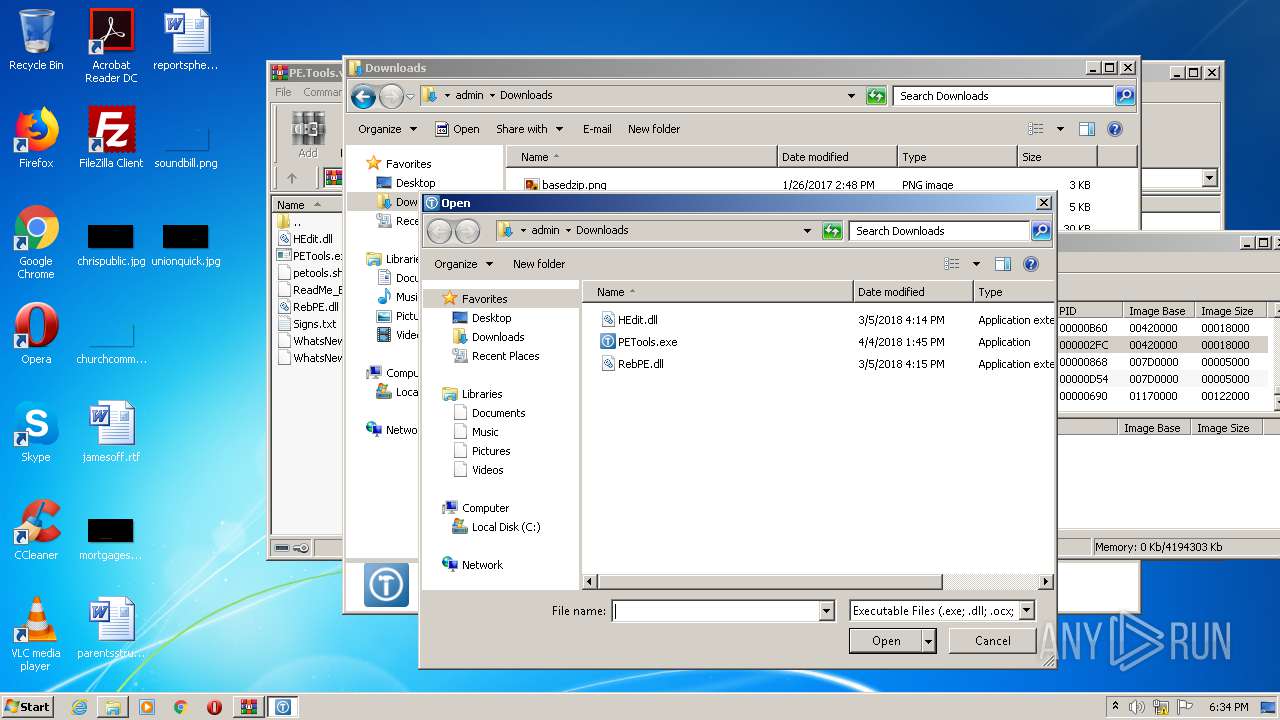This screenshot has width=1280, height=720.
Task: Open Google Chrome desktop shortcut
Action: 36,243
